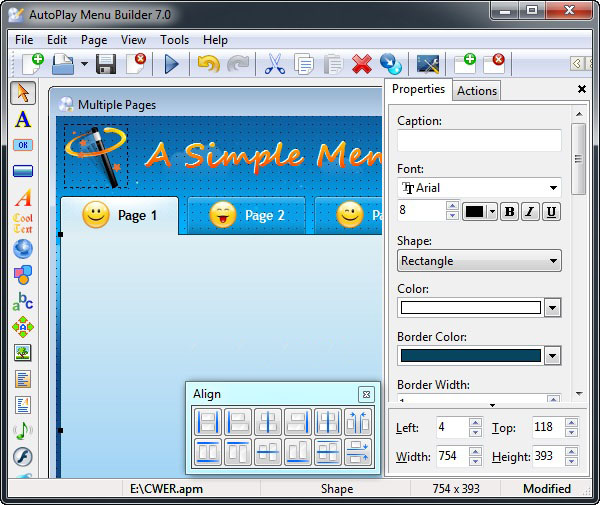Add new page with green plus icon
Viewport: 600px width, 505px height.
pos(465,64)
